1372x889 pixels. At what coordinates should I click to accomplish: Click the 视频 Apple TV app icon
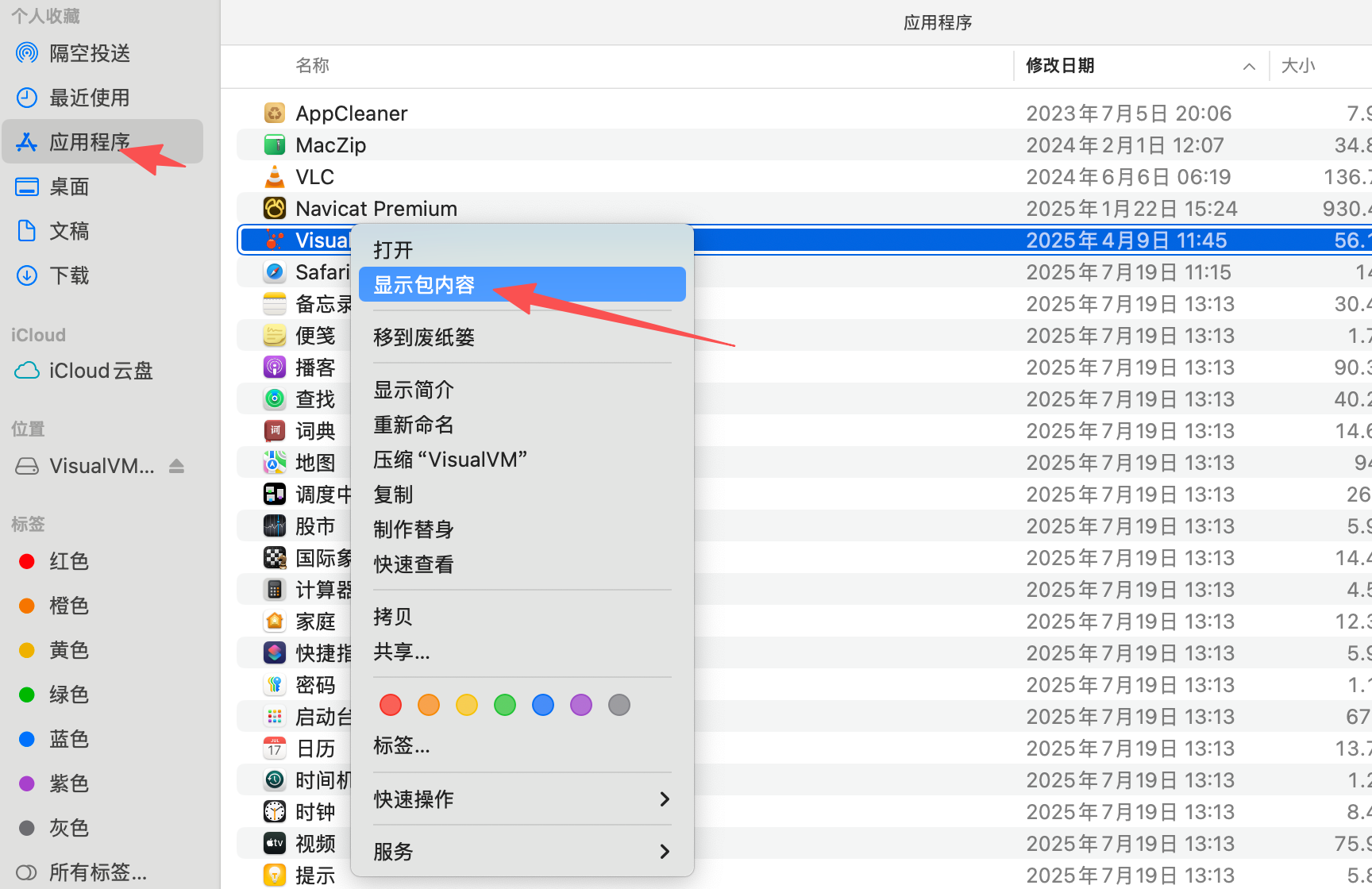275,844
